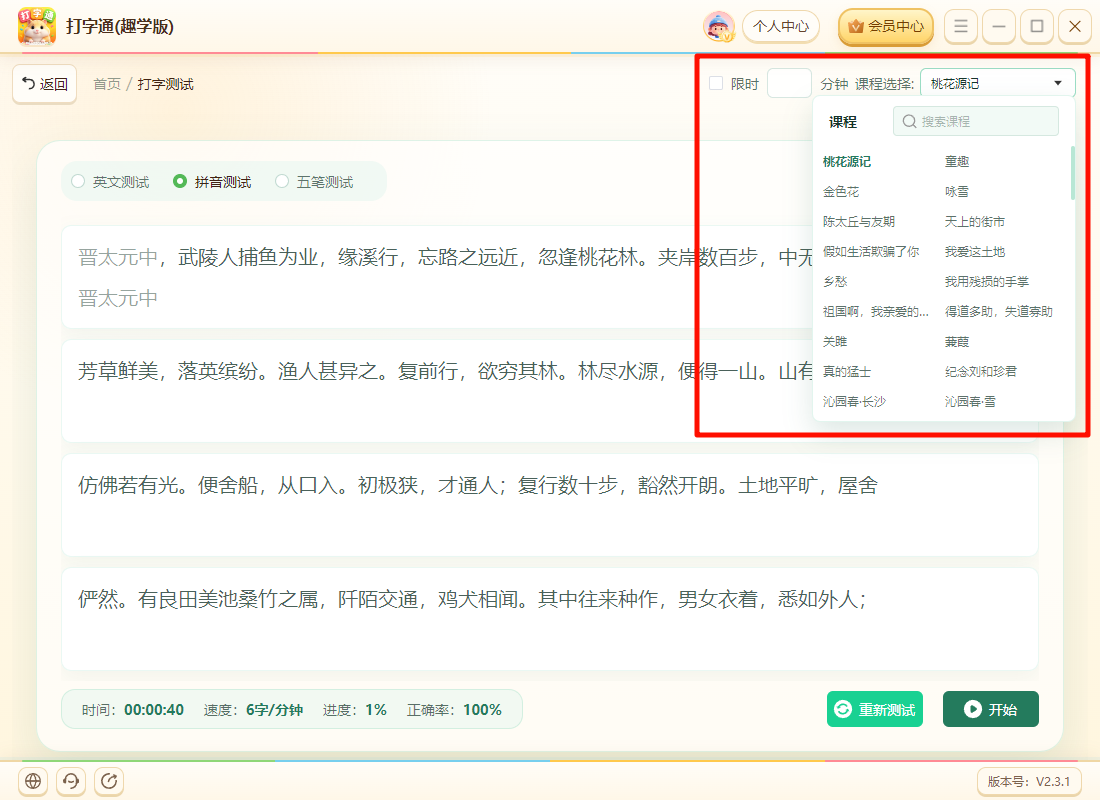1100x800 pixels.
Task: Collapse the 课程选择 dropdown showing 桃花源记
Action: (x=997, y=84)
